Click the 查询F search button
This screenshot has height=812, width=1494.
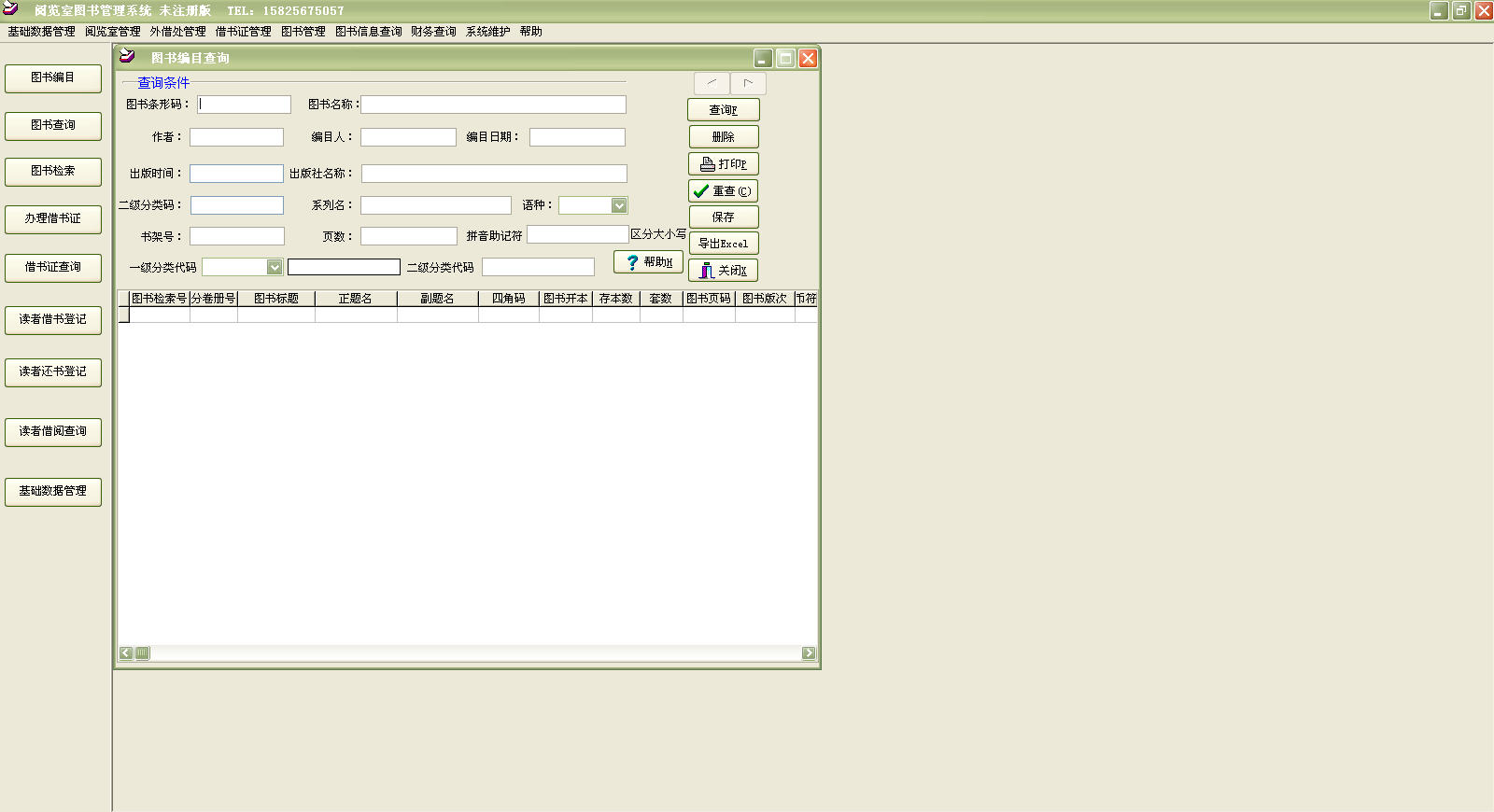pyautogui.click(x=724, y=110)
